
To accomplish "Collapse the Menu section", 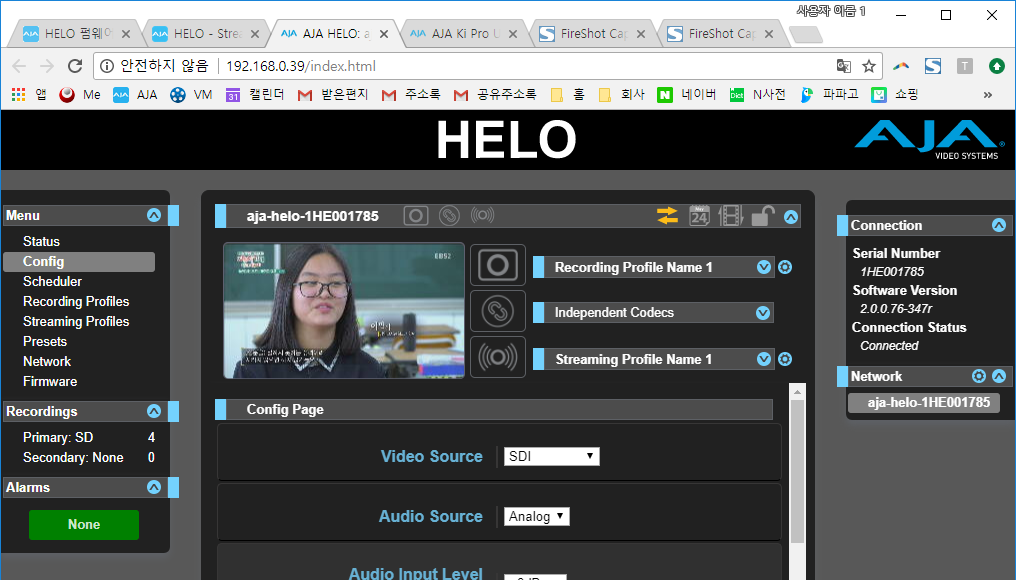I will [x=154, y=215].
